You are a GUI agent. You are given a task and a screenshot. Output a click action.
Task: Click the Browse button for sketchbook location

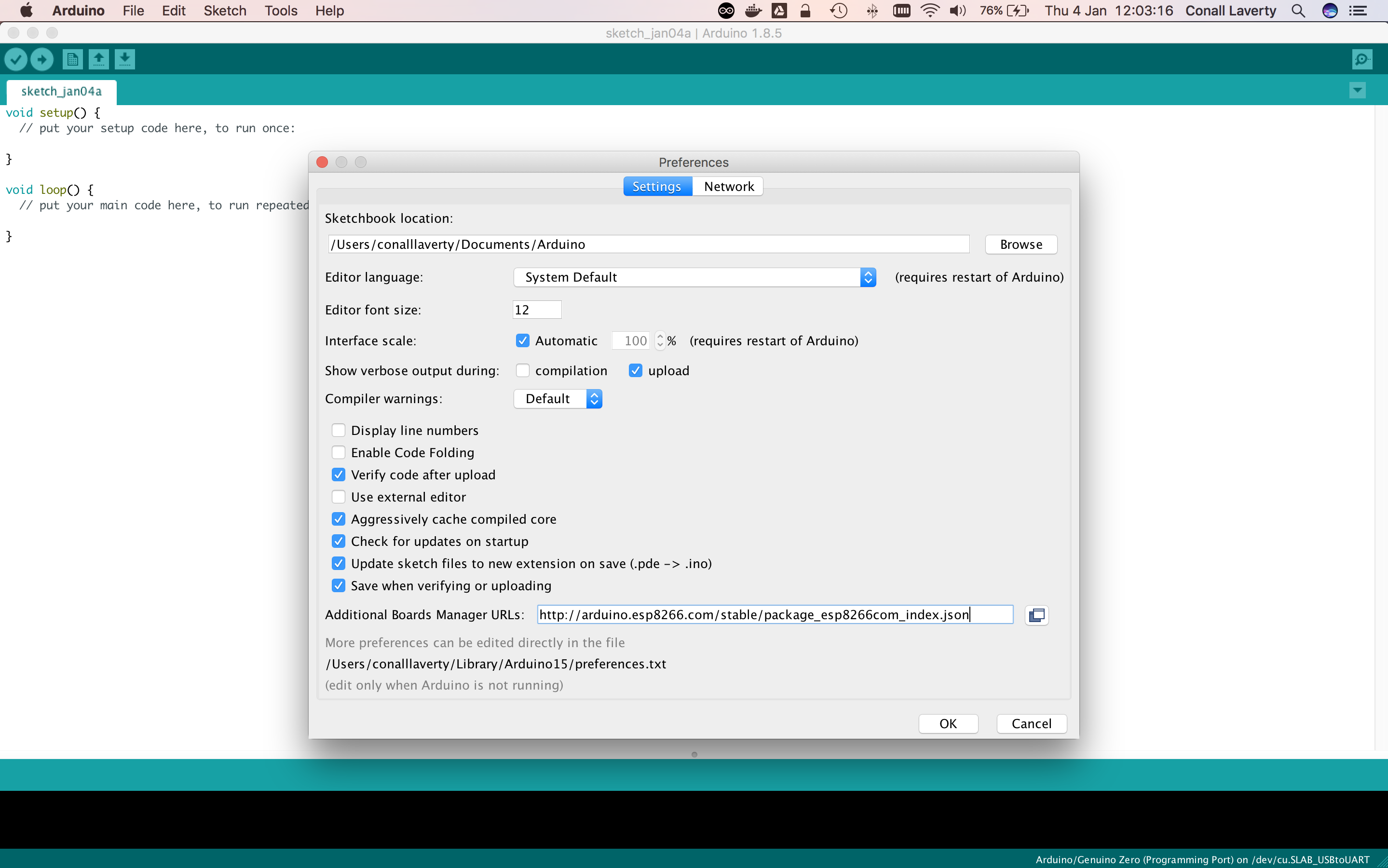coord(1021,244)
